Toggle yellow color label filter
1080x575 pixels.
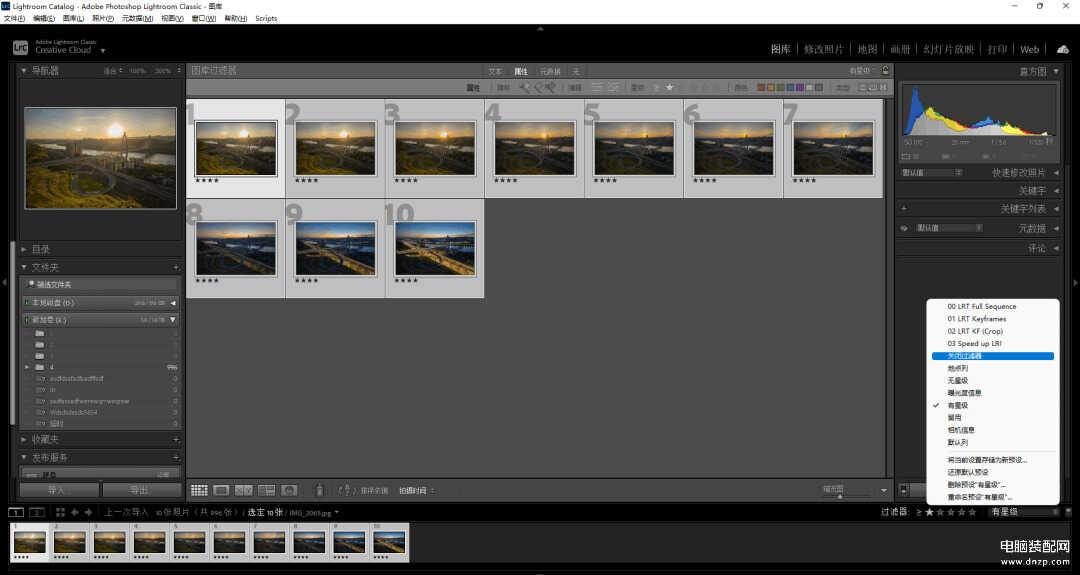771,87
